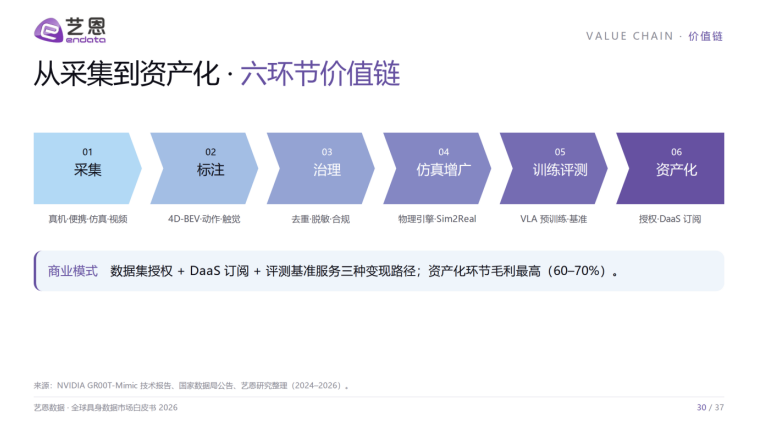Click the callout sentence about 数据集授权 + DaaS 订阅
Image resolution: width=759 pixels, height=424 pixels.
coord(364,271)
